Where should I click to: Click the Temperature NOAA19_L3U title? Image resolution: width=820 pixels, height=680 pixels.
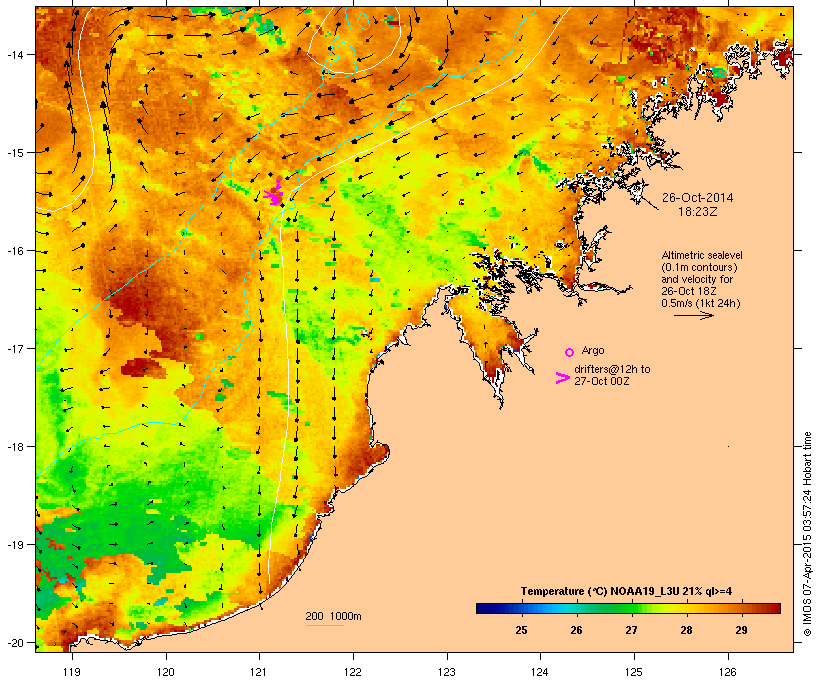click(x=627, y=591)
